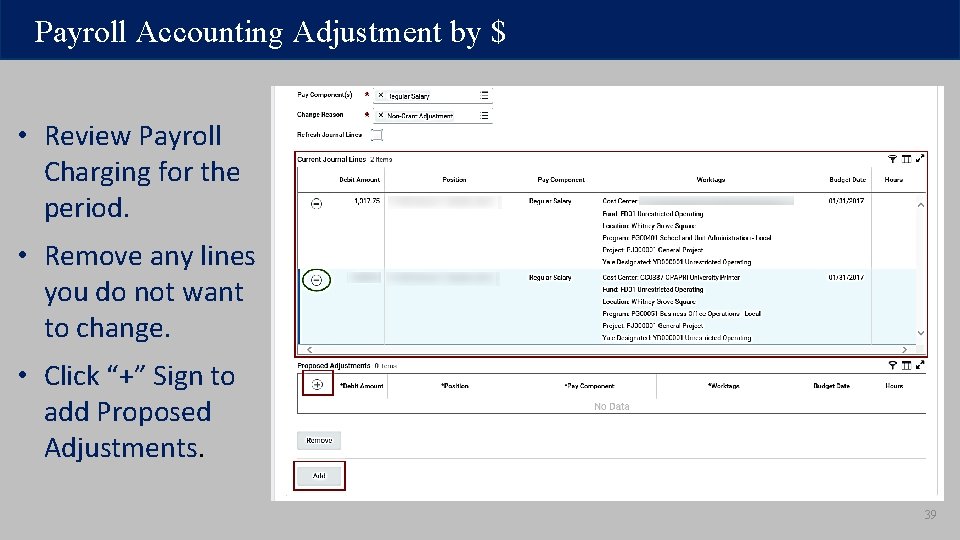Click the right arrow of the horizontal scrollbar
The image size is (960, 540).
tap(904, 350)
